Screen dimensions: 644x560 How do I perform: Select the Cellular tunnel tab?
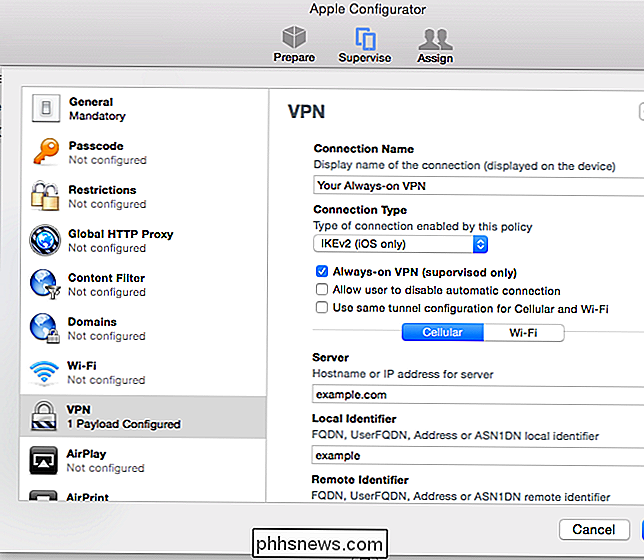click(443, 332)
